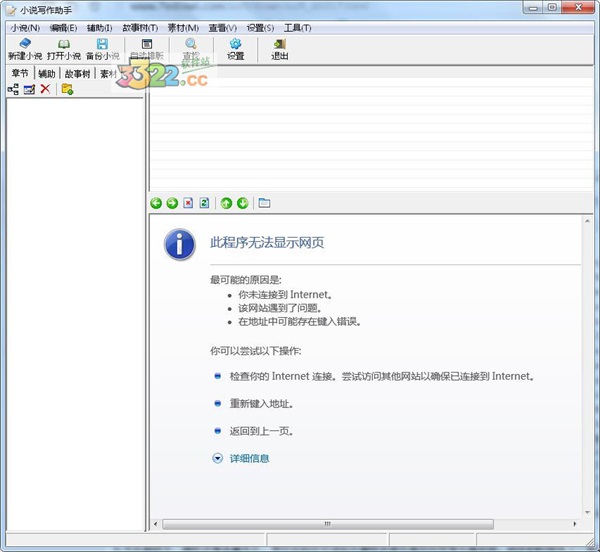Viewport: 600px width, 552px height.
Task: Click the edit chapter icon
Action: point(29,89)
